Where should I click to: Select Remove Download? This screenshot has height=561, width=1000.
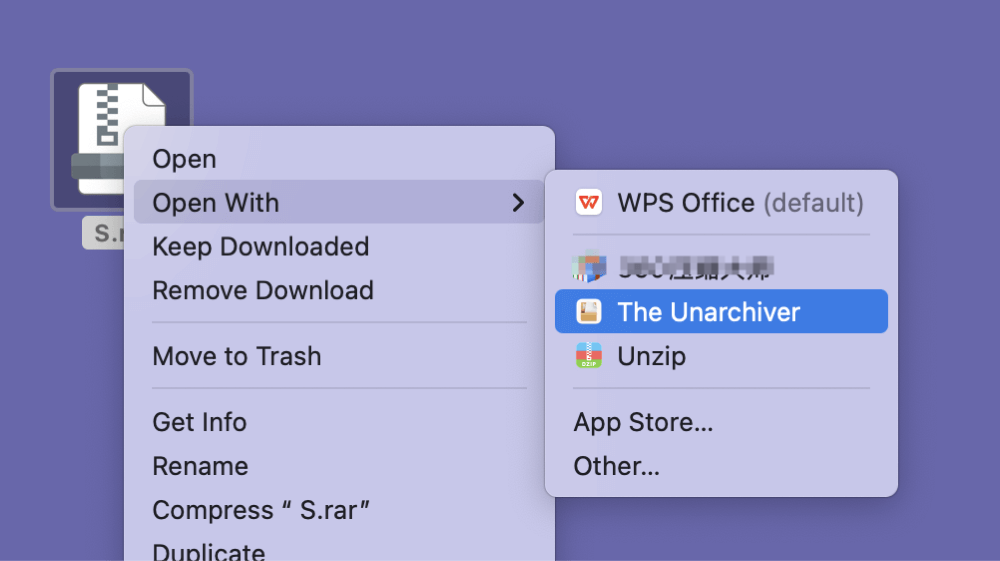(x=339, y=291)
